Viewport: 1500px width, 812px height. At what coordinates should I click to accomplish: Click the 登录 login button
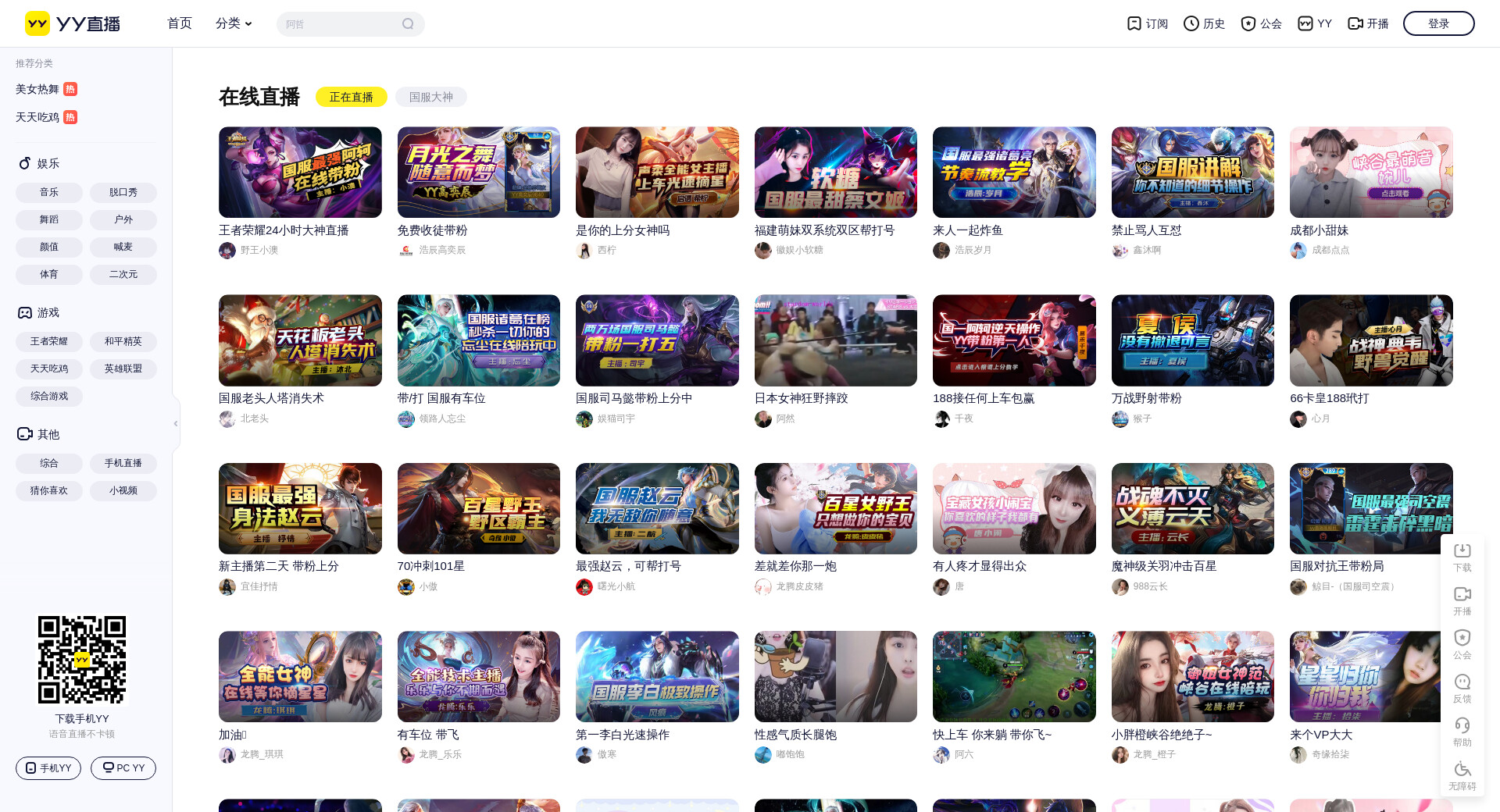[1439, 23]
